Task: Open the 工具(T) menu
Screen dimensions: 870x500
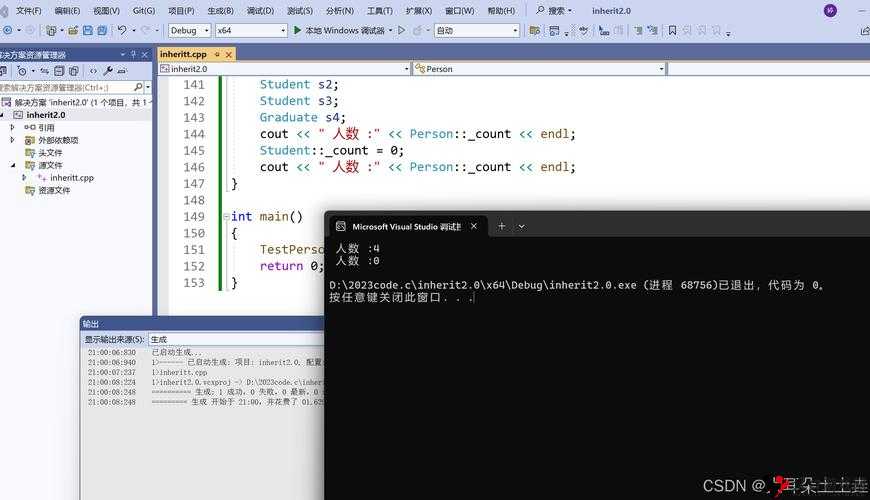Action: (x=380, y=11)
